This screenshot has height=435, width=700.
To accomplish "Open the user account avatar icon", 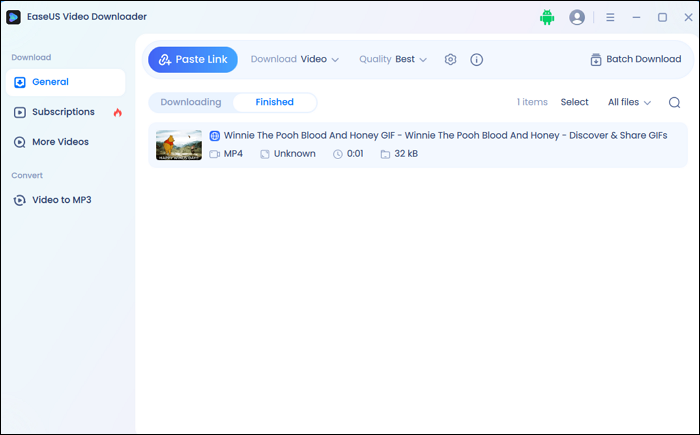I will pos(577,17).
